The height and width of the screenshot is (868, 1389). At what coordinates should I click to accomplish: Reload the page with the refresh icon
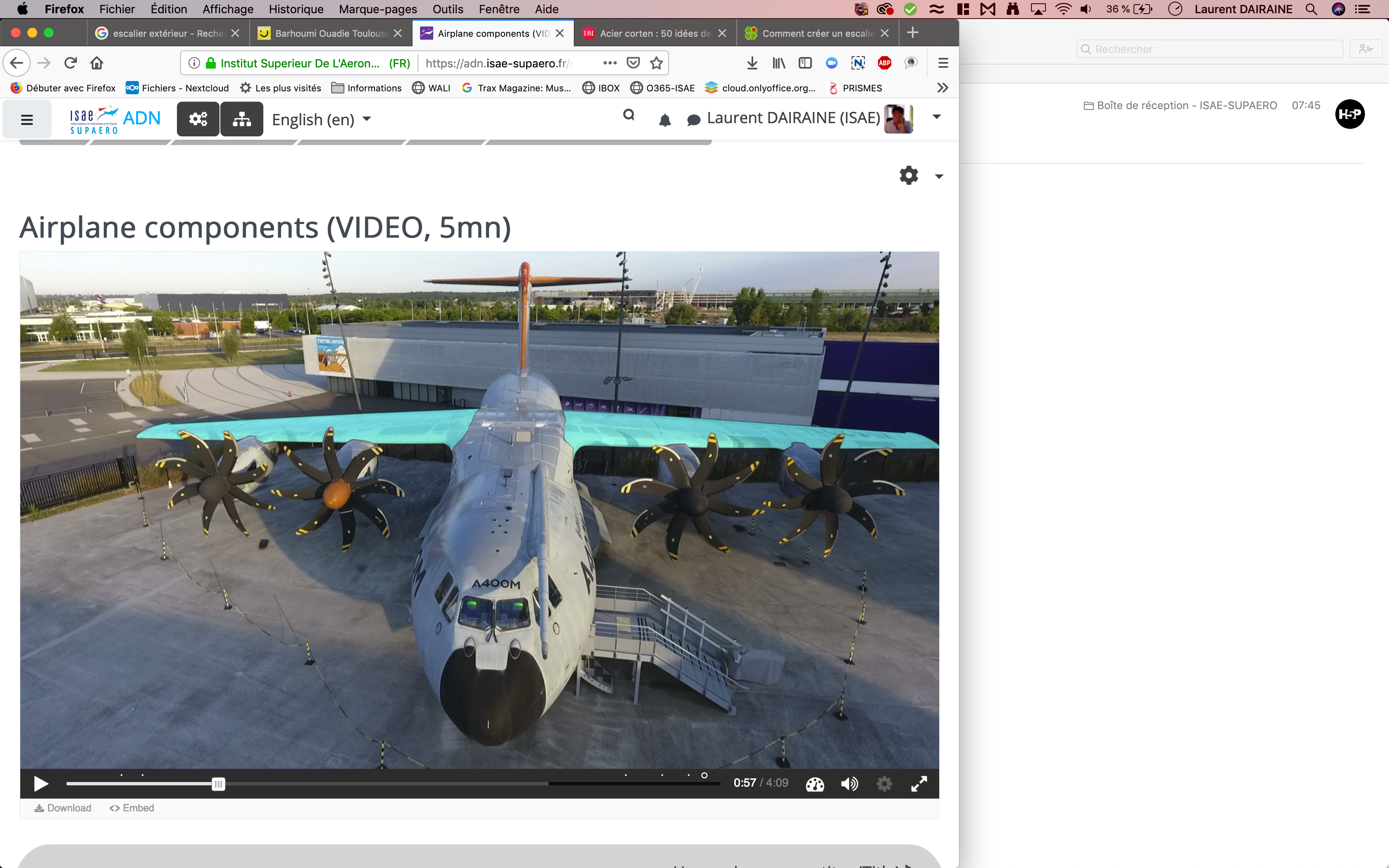tap(71, 62)
